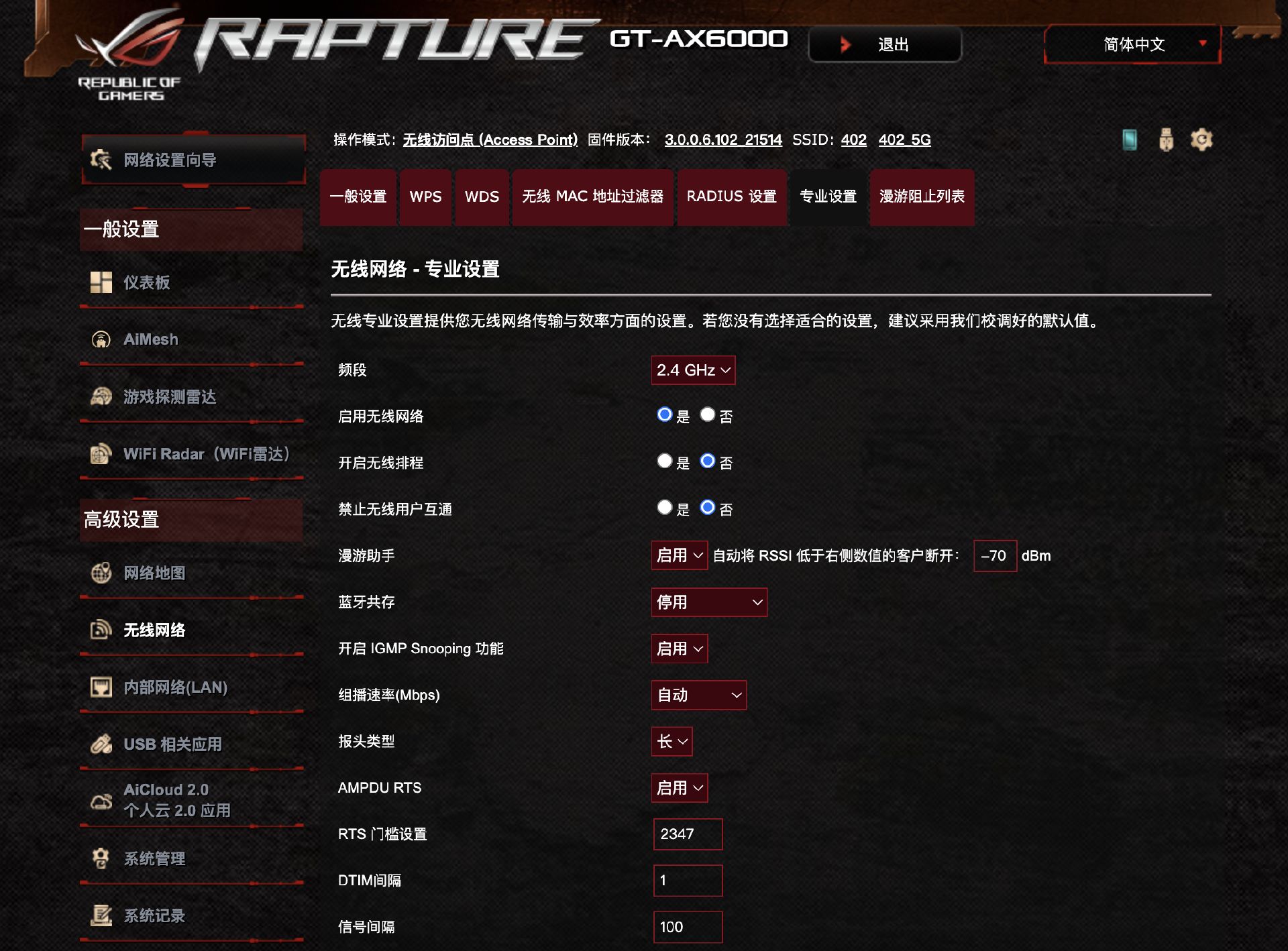Open USB 相关应用 in the sidebar
This screenshot has width=1288, height=951.
(x=191, y=744)
